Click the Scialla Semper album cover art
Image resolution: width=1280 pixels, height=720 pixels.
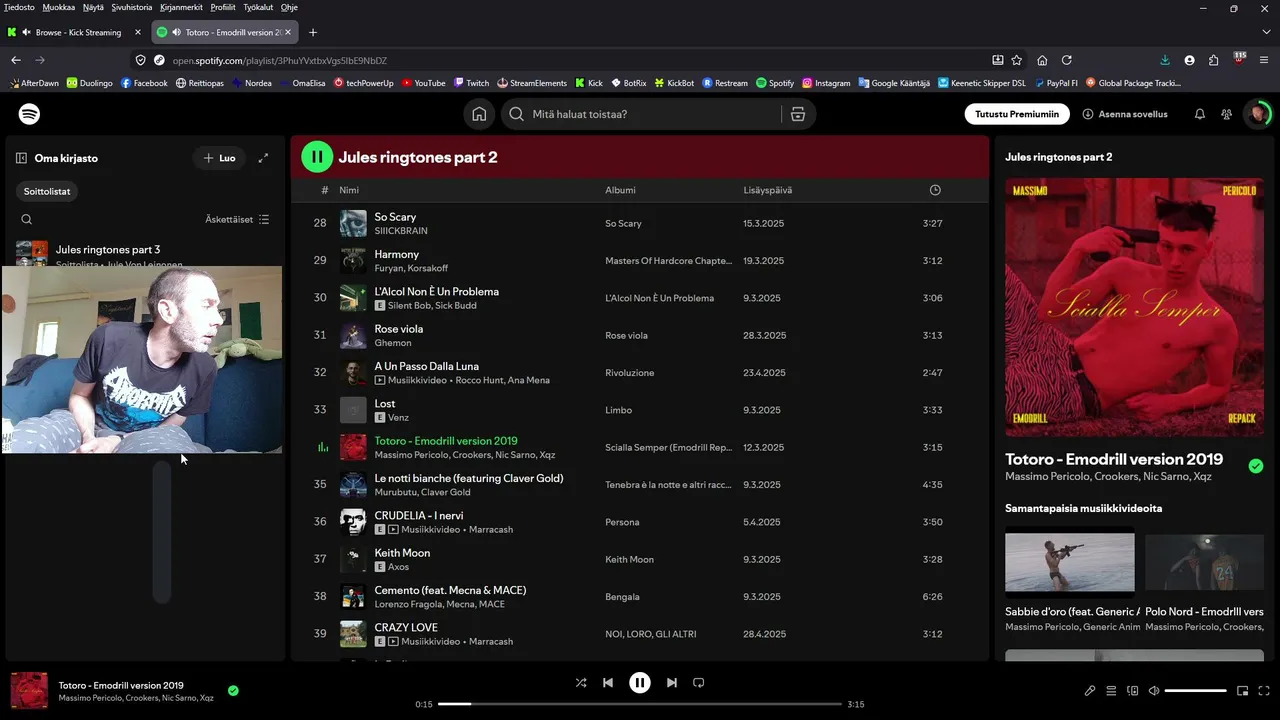[x=1135, y=307]
